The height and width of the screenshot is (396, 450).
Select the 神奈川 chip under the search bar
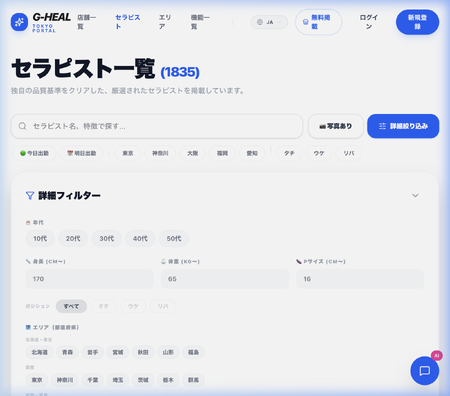pos(160,153)
